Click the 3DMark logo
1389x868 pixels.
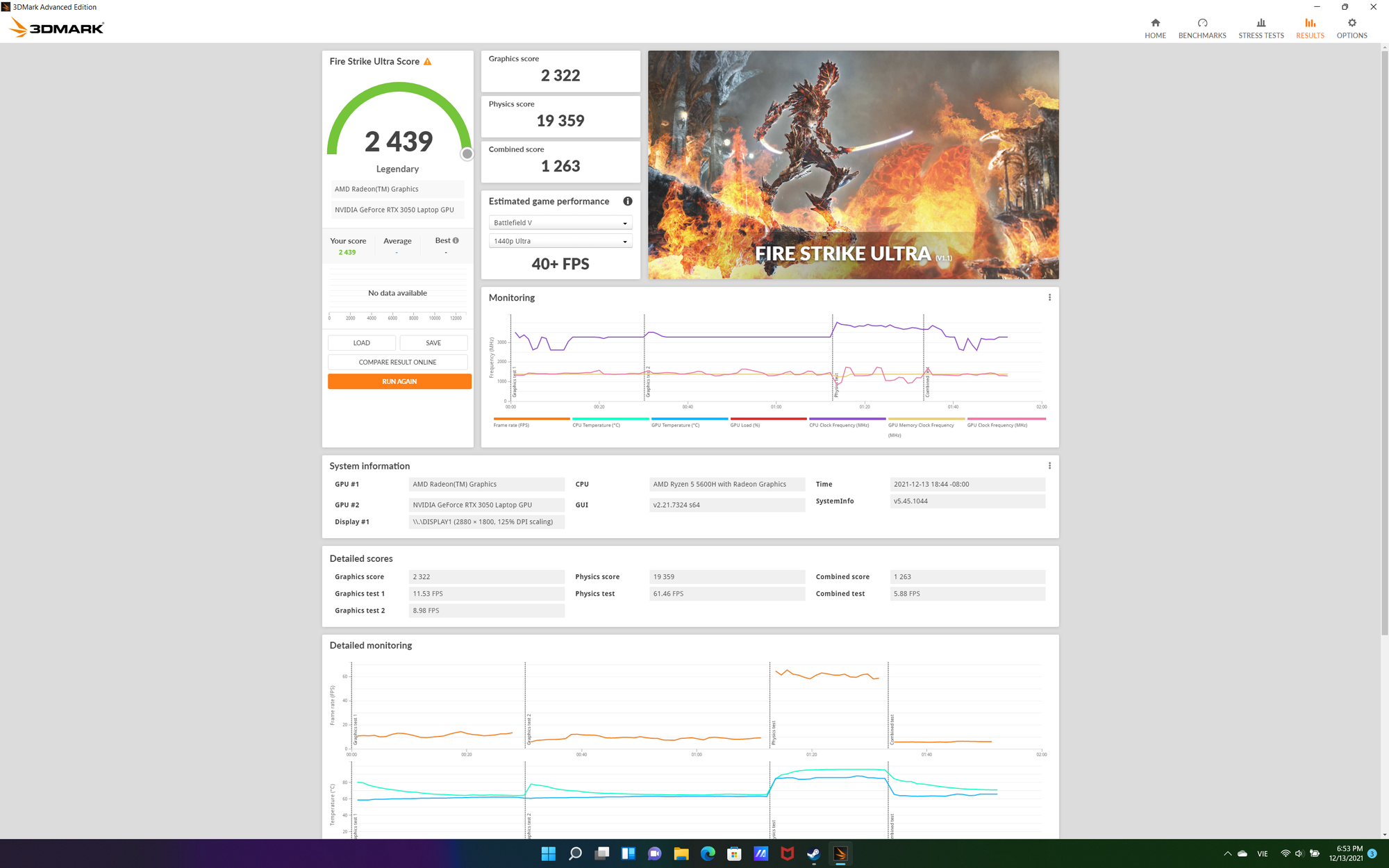point(57,28)
